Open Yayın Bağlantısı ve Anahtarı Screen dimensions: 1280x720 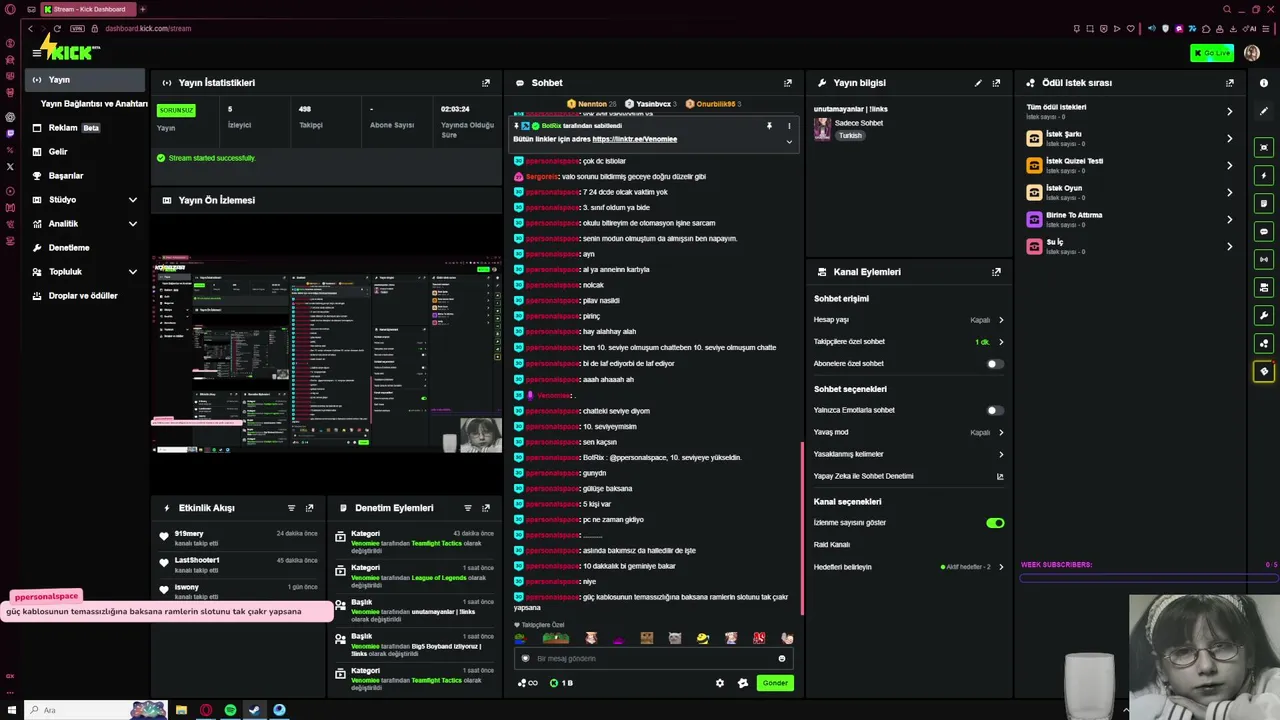pos(94,104)
